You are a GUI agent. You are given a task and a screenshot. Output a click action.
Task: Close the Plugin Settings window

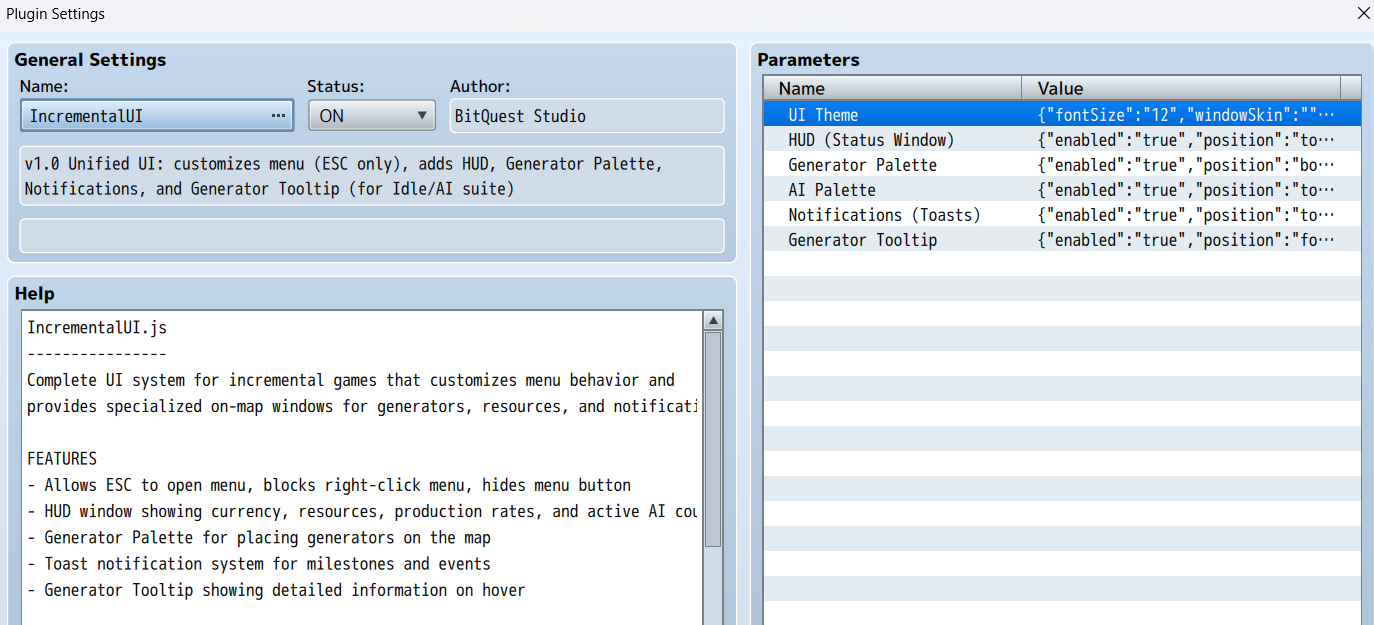1363,13
